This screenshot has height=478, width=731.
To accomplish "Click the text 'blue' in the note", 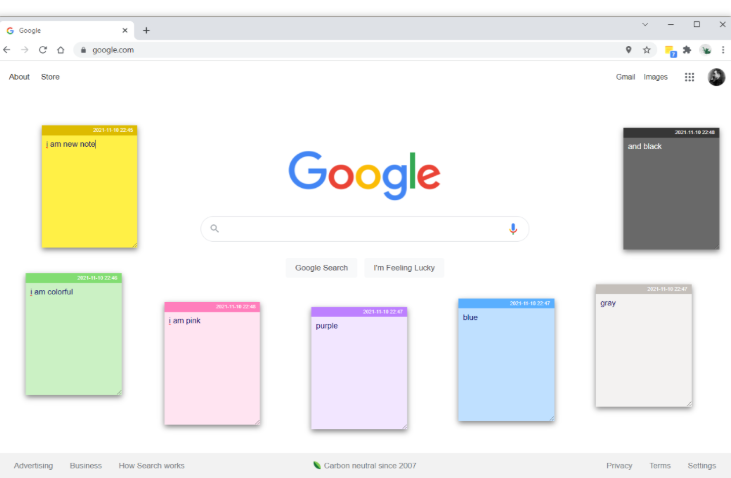I will [470, 318].
